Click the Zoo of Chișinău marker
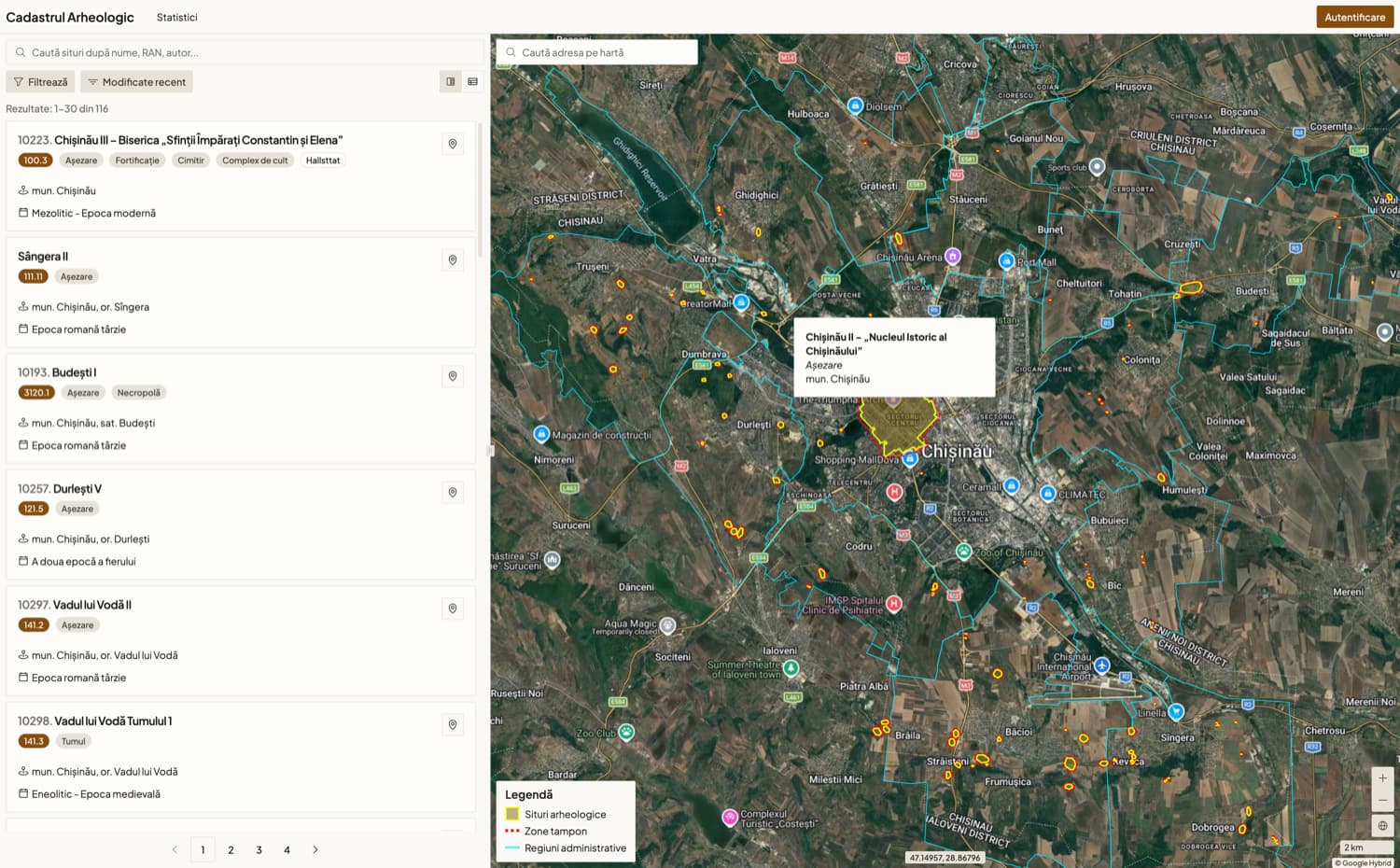This screenshot has height=868, width=1400. click(x=963, y=552)
